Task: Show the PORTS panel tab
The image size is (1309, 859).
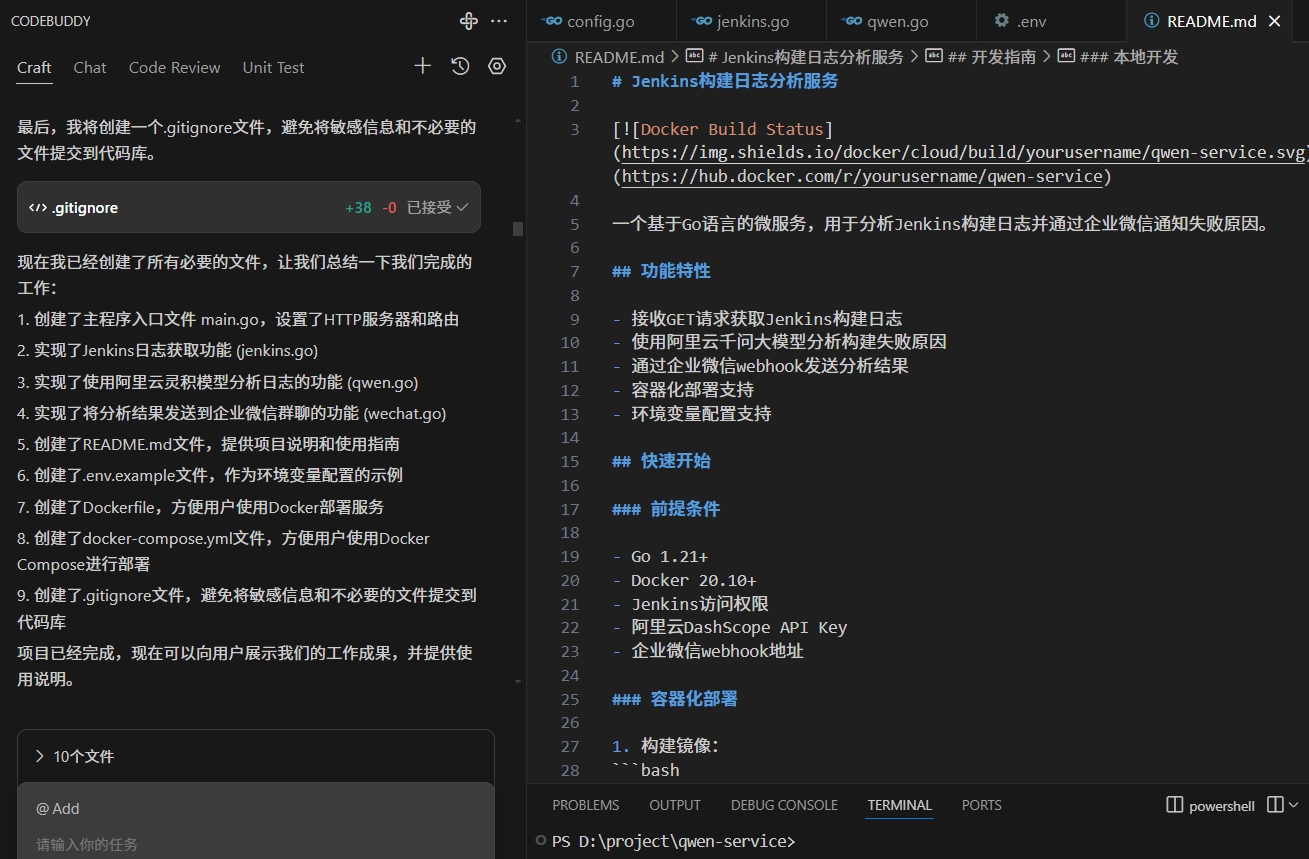Action: (x=982, y=805)
